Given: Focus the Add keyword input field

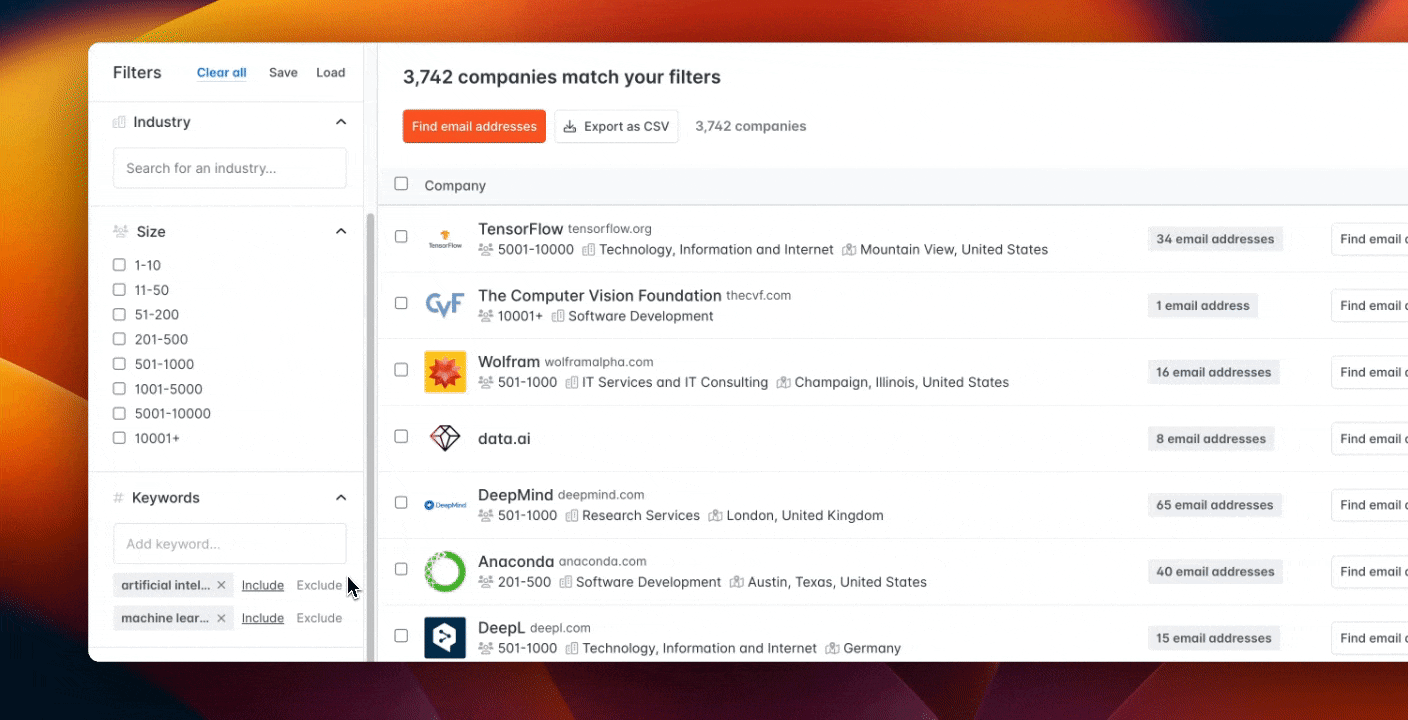Looking at the screenshot, I should pos(230,544).
